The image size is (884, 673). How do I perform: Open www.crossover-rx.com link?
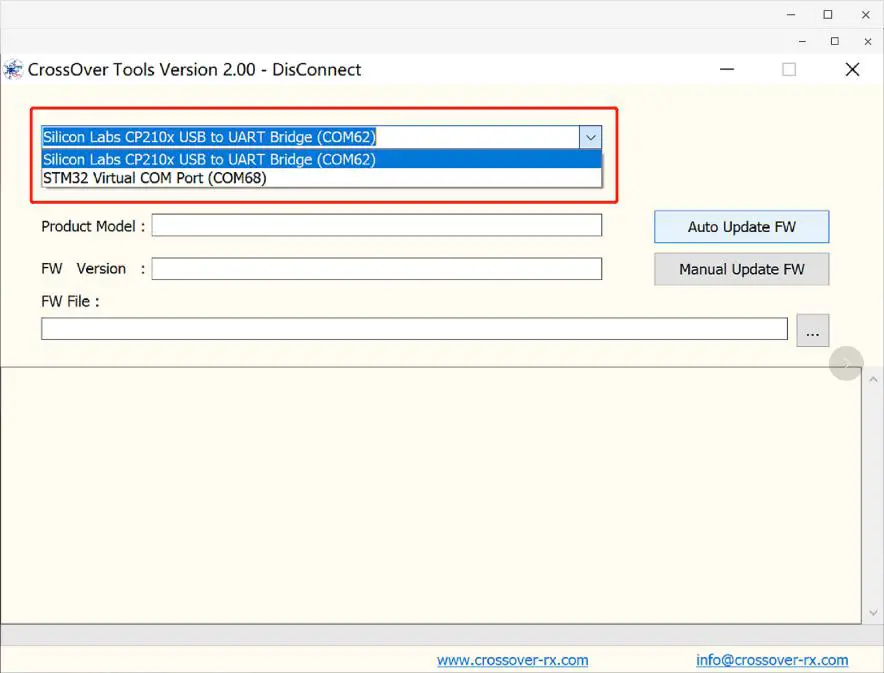(x=512, y=659)
